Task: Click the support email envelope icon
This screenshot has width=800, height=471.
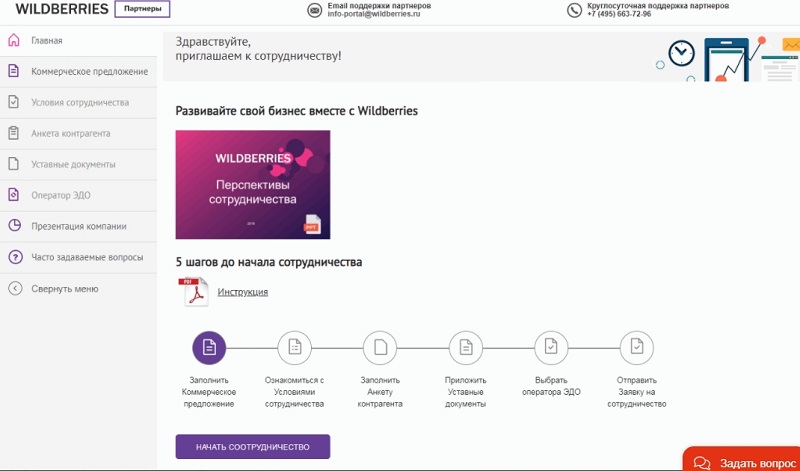Action: point(315,10)
